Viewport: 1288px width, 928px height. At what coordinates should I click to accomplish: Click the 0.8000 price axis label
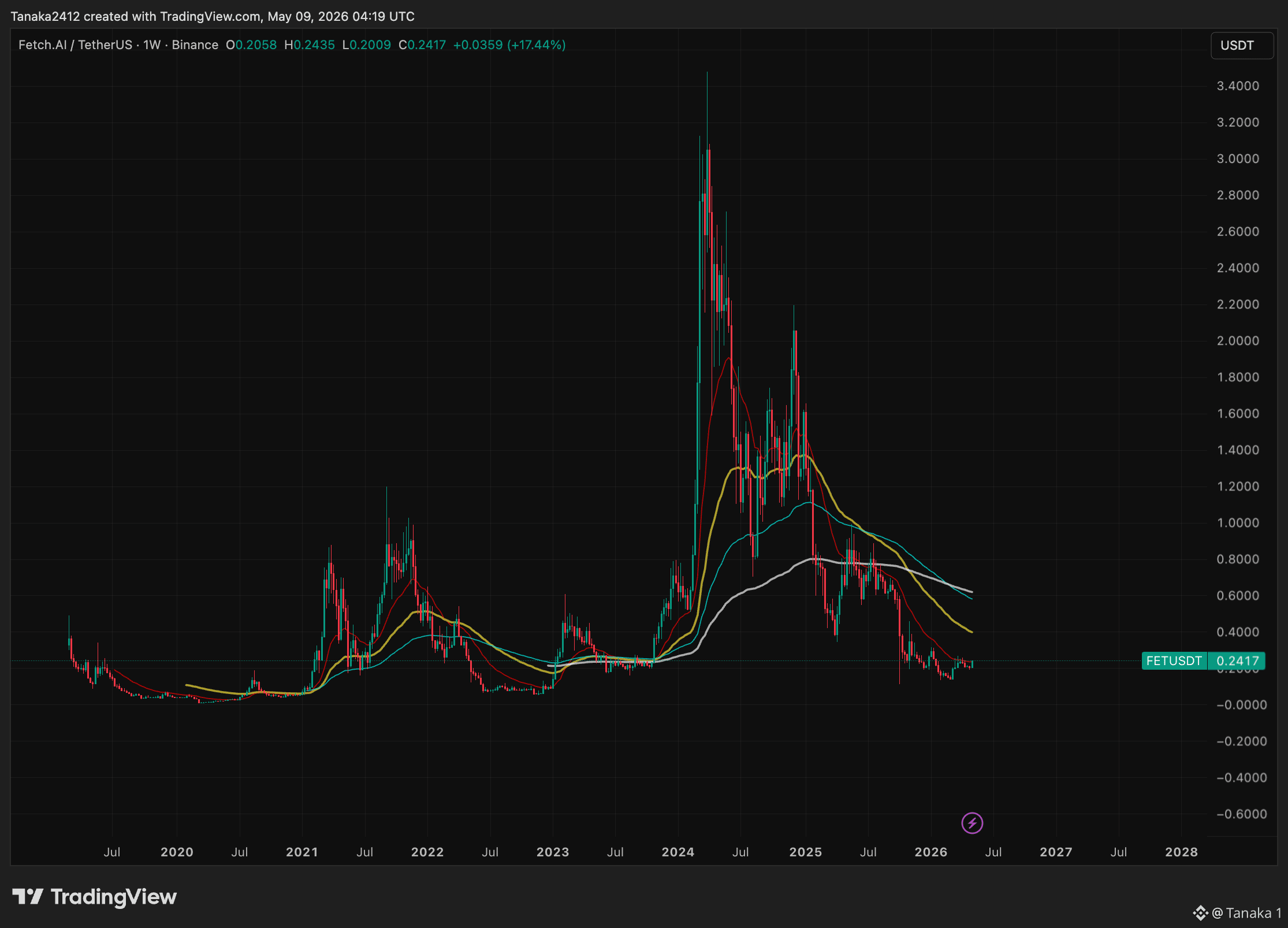click(1238, 559)
